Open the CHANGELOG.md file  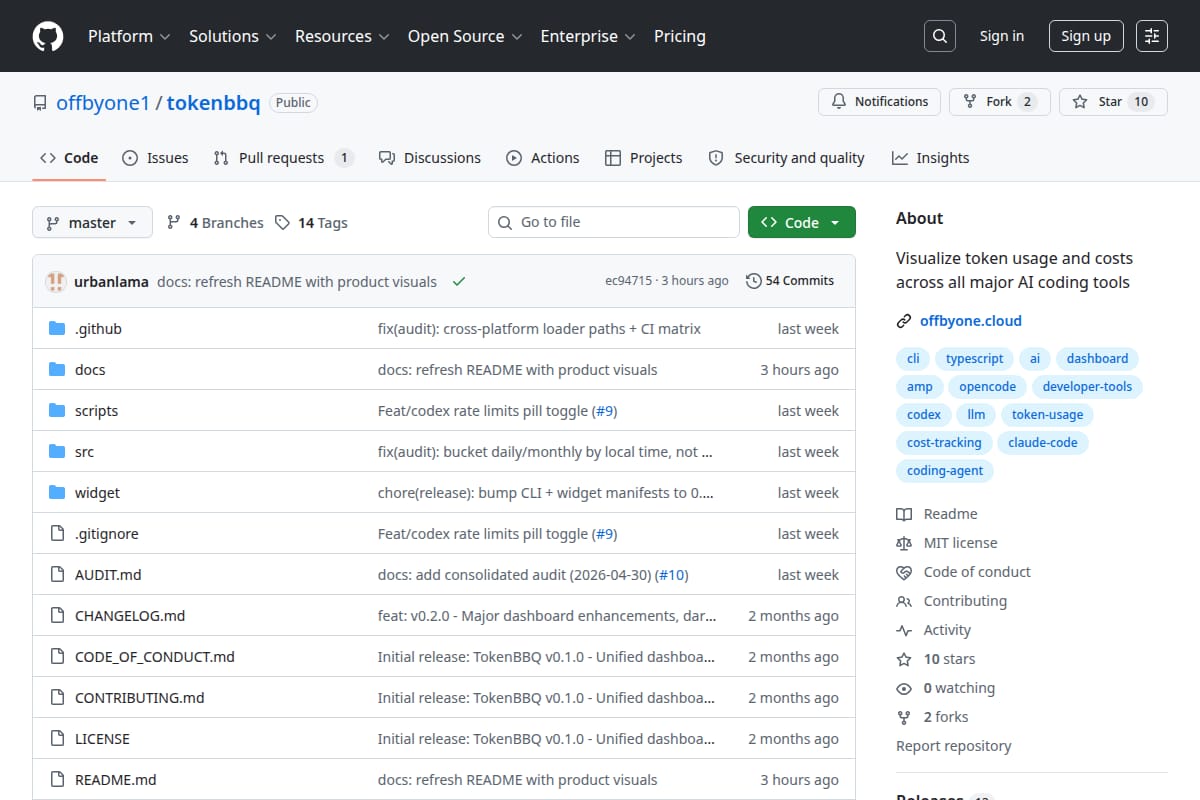point(130,616)
